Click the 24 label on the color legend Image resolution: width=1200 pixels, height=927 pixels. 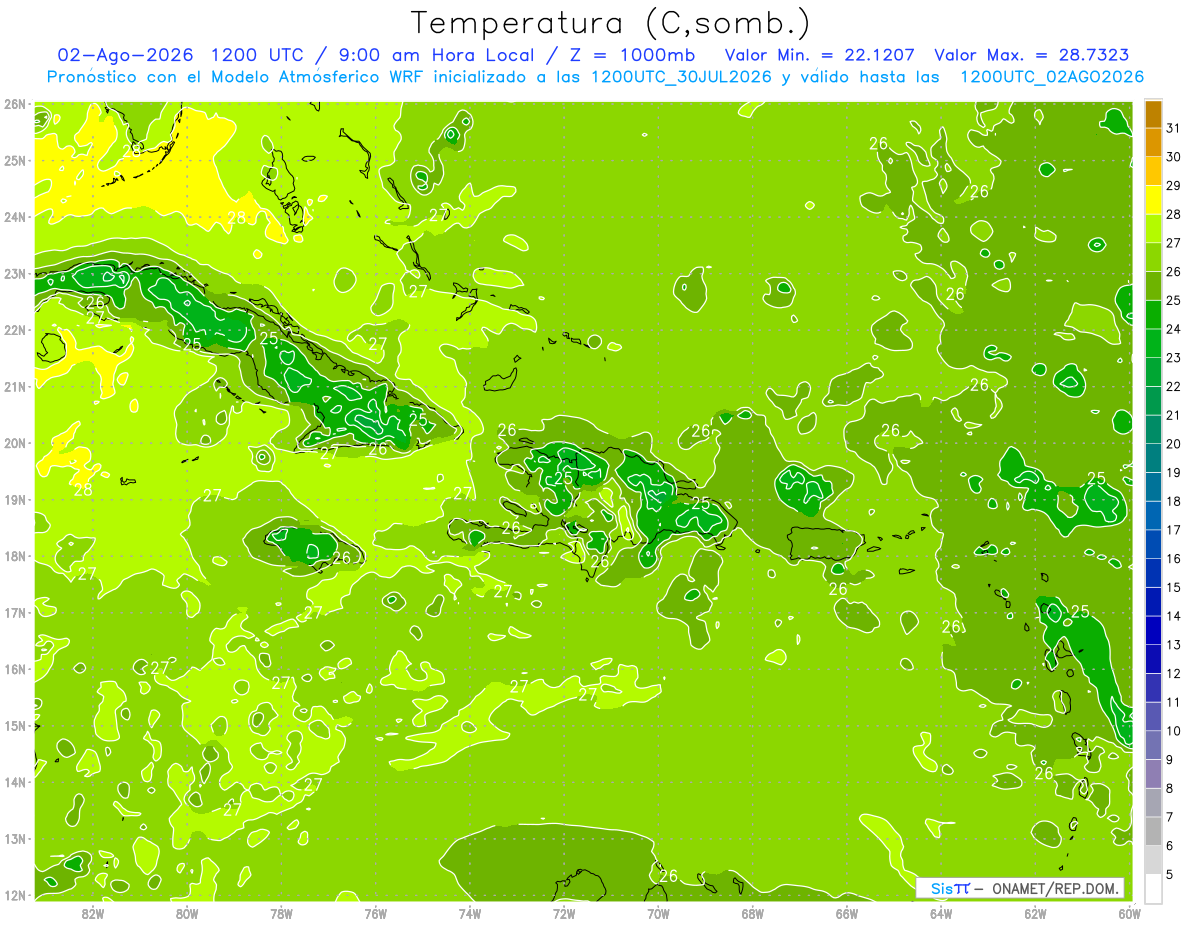(1173, 329)
